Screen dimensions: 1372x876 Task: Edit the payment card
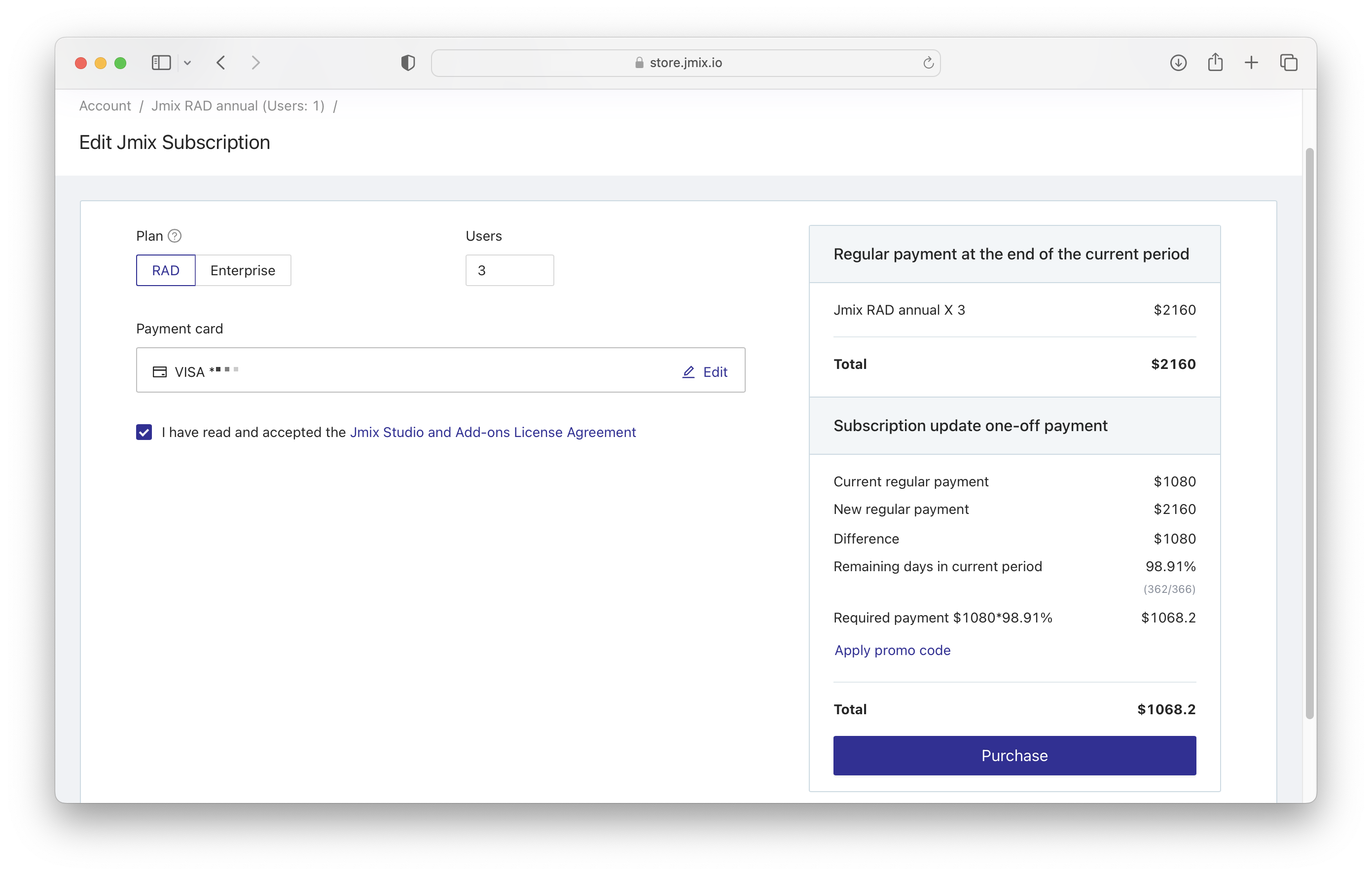pos(705,371)
